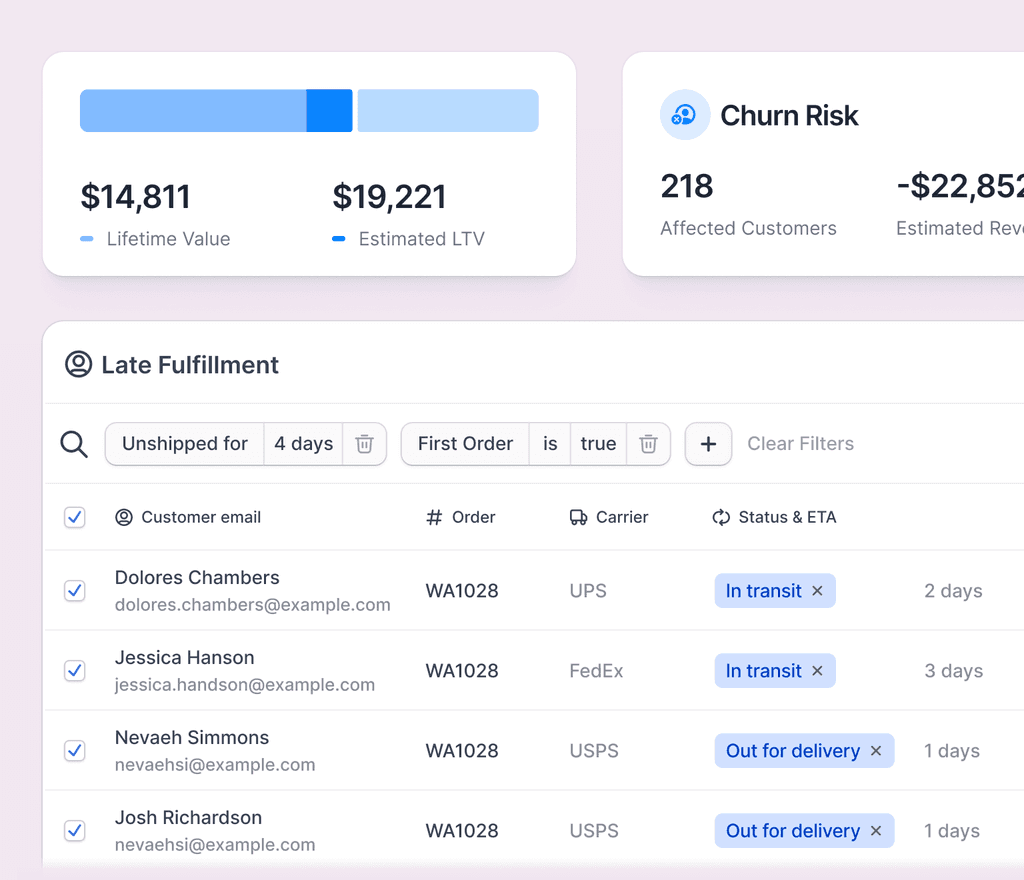This screenshot has width=1024, height=880.
Task: Sort by Status & ETA column header
Action: (787, 517)
